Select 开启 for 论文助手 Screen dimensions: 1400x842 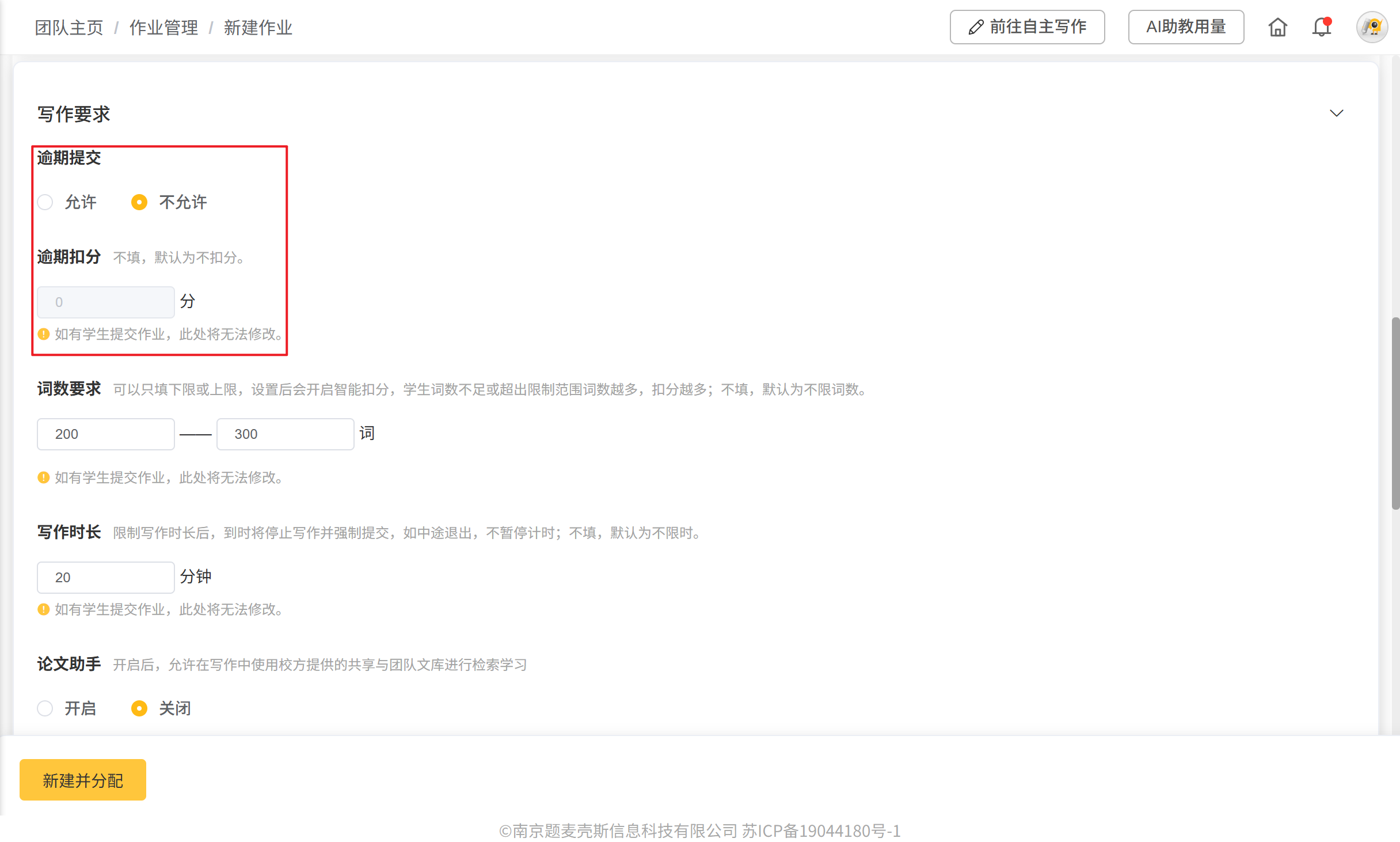click(45, 708)
